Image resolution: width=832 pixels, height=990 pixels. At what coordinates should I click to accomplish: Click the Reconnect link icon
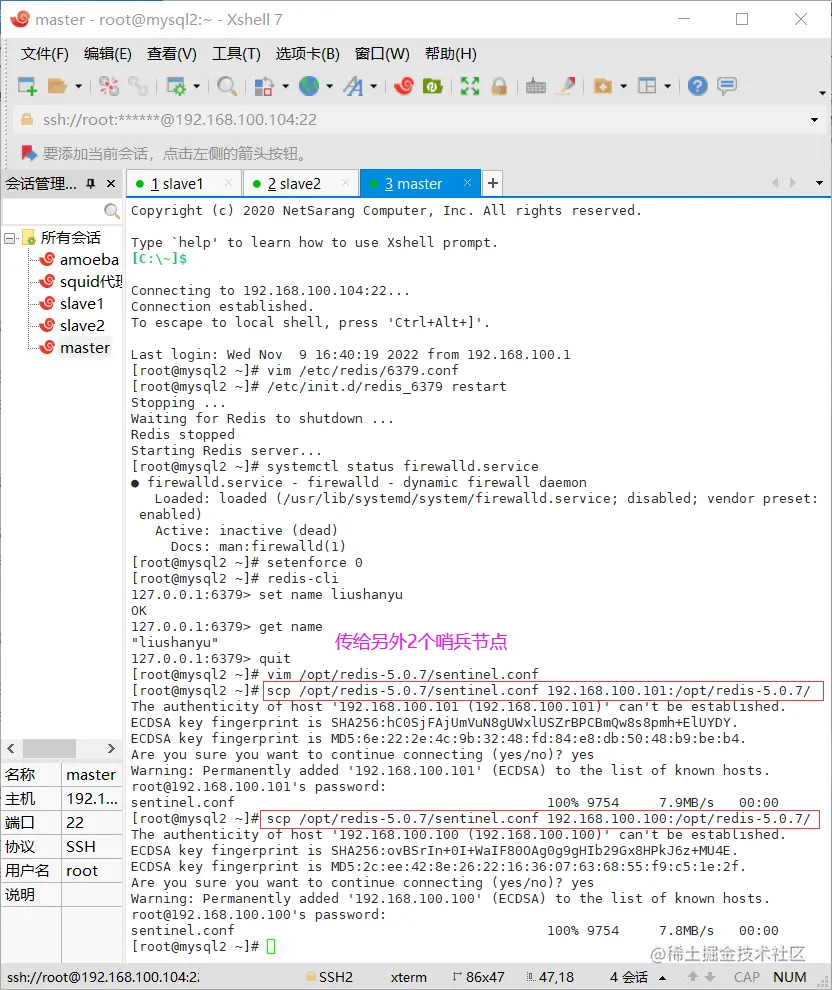(x=138, y=86)
